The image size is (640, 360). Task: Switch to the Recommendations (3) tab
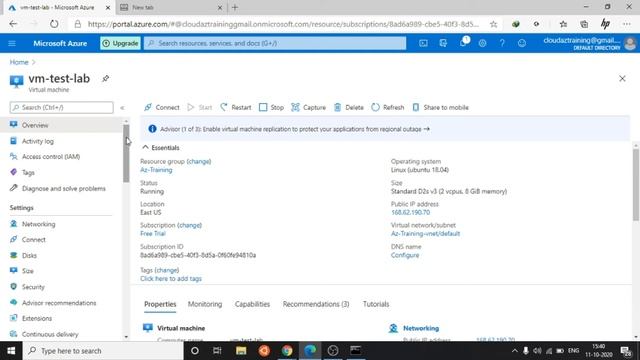[x=316, y=304]
